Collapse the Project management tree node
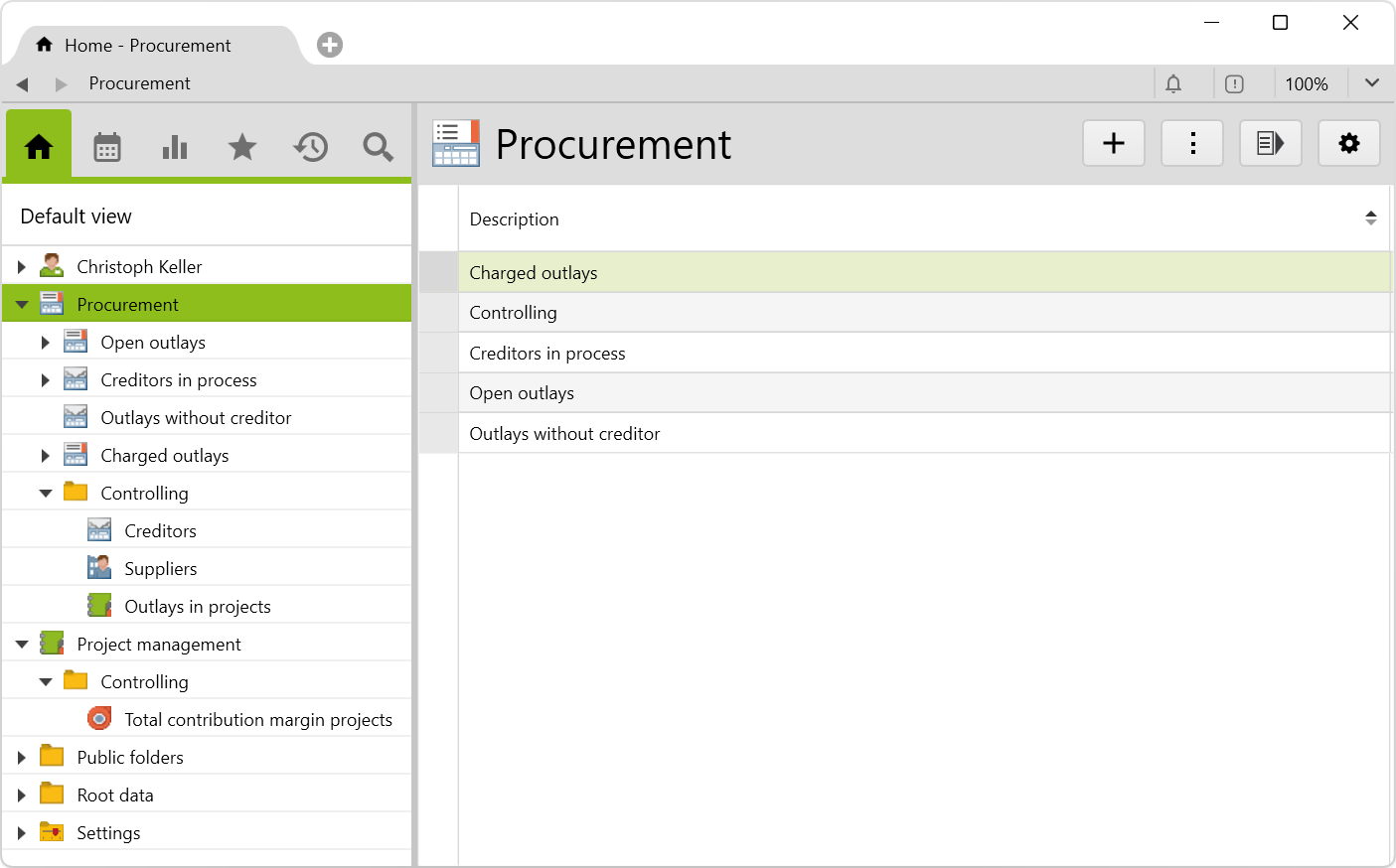This screenshot has width=1396, height=868. [22, 645]
